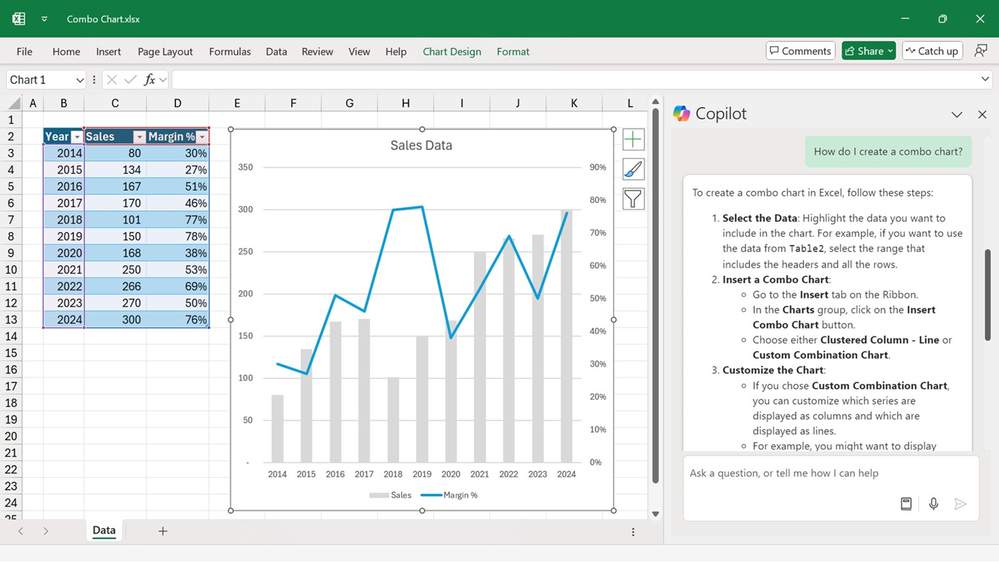Open Chart Filters funnel button

[x=633, y=200]
